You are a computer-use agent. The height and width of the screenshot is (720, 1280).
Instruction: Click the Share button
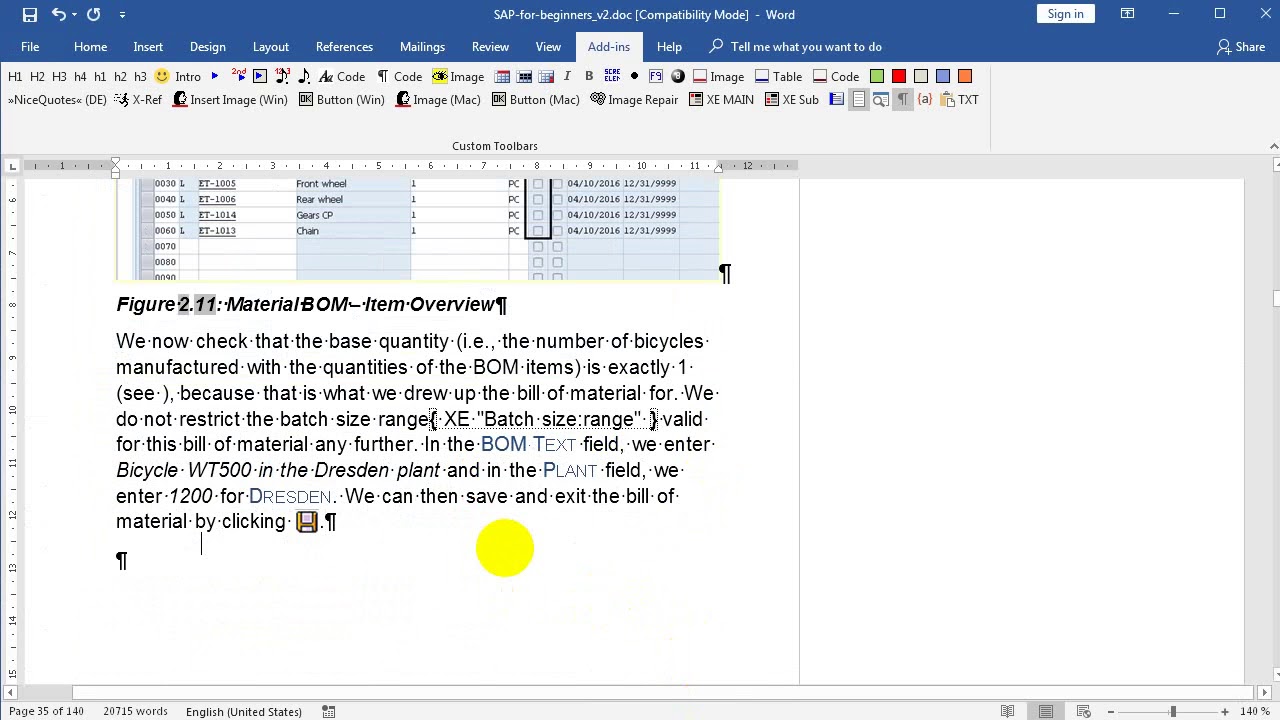point(1241,47)
